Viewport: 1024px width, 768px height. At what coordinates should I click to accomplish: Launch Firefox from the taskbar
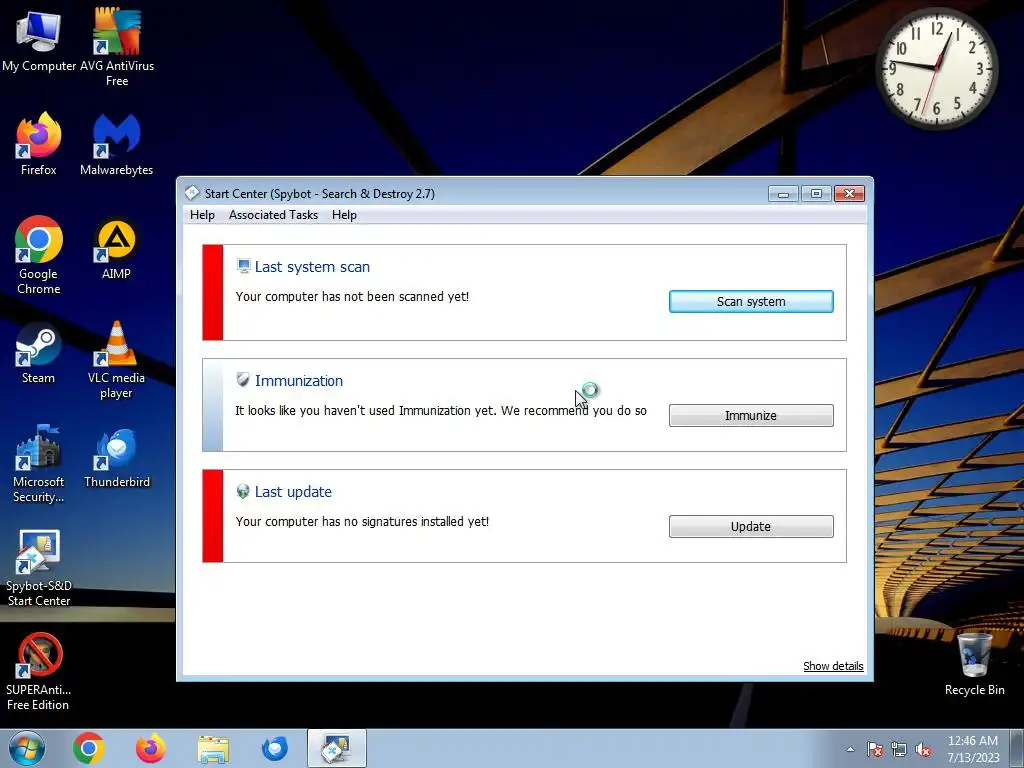(151, 748)
